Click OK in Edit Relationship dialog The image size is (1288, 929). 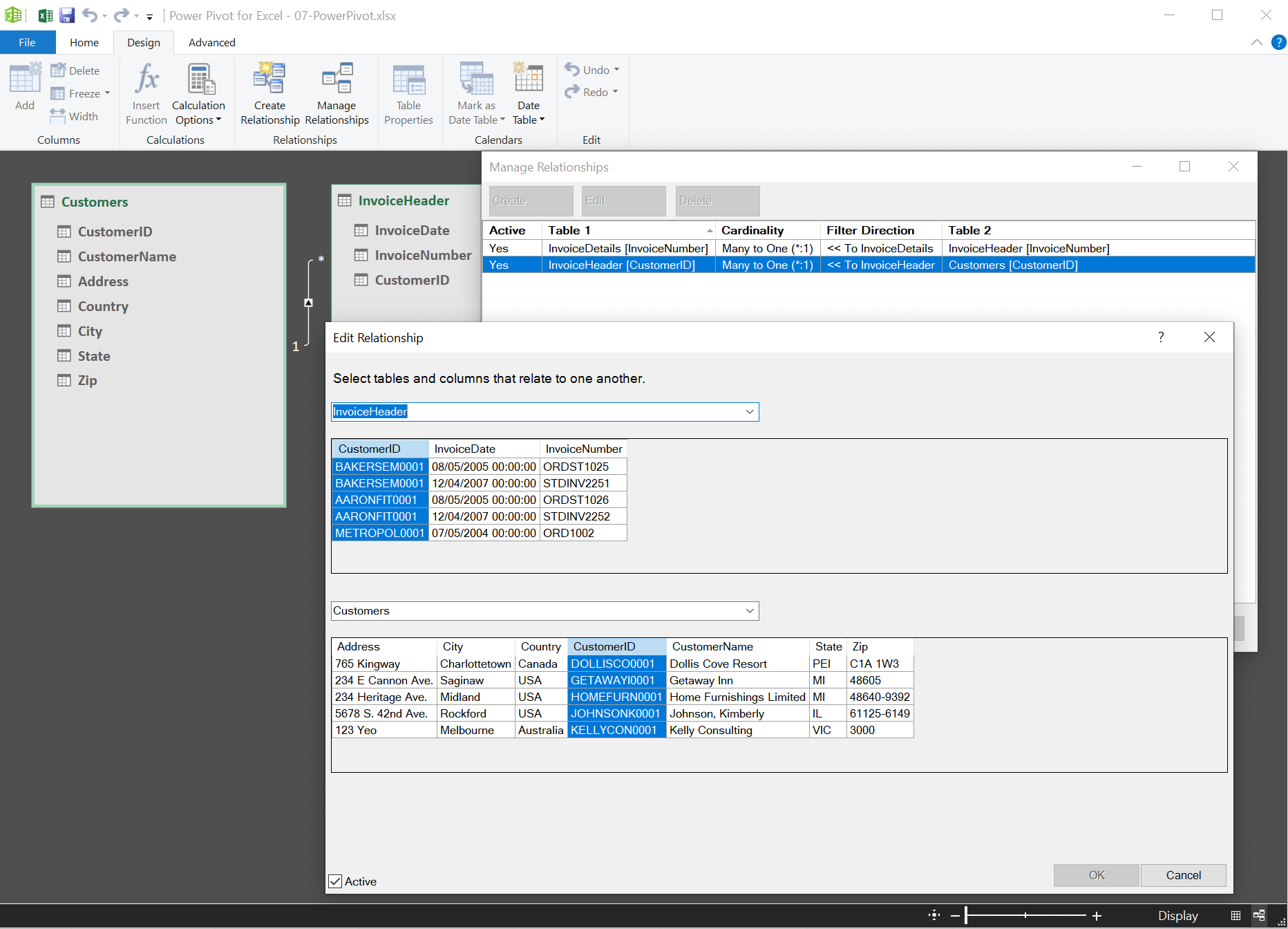point(1097,875)
